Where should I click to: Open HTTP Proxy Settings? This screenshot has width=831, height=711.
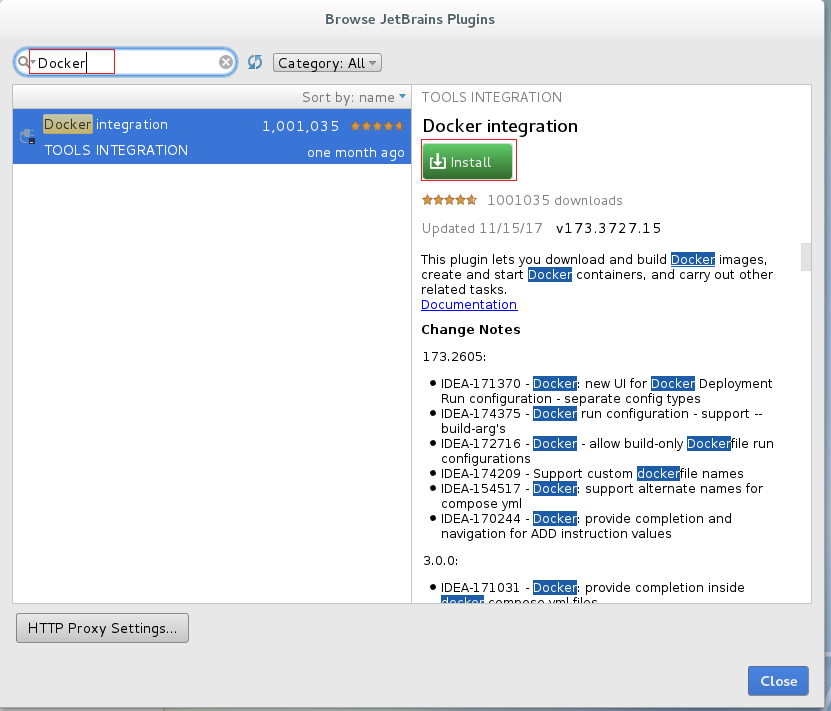click(x=102, y=628)
